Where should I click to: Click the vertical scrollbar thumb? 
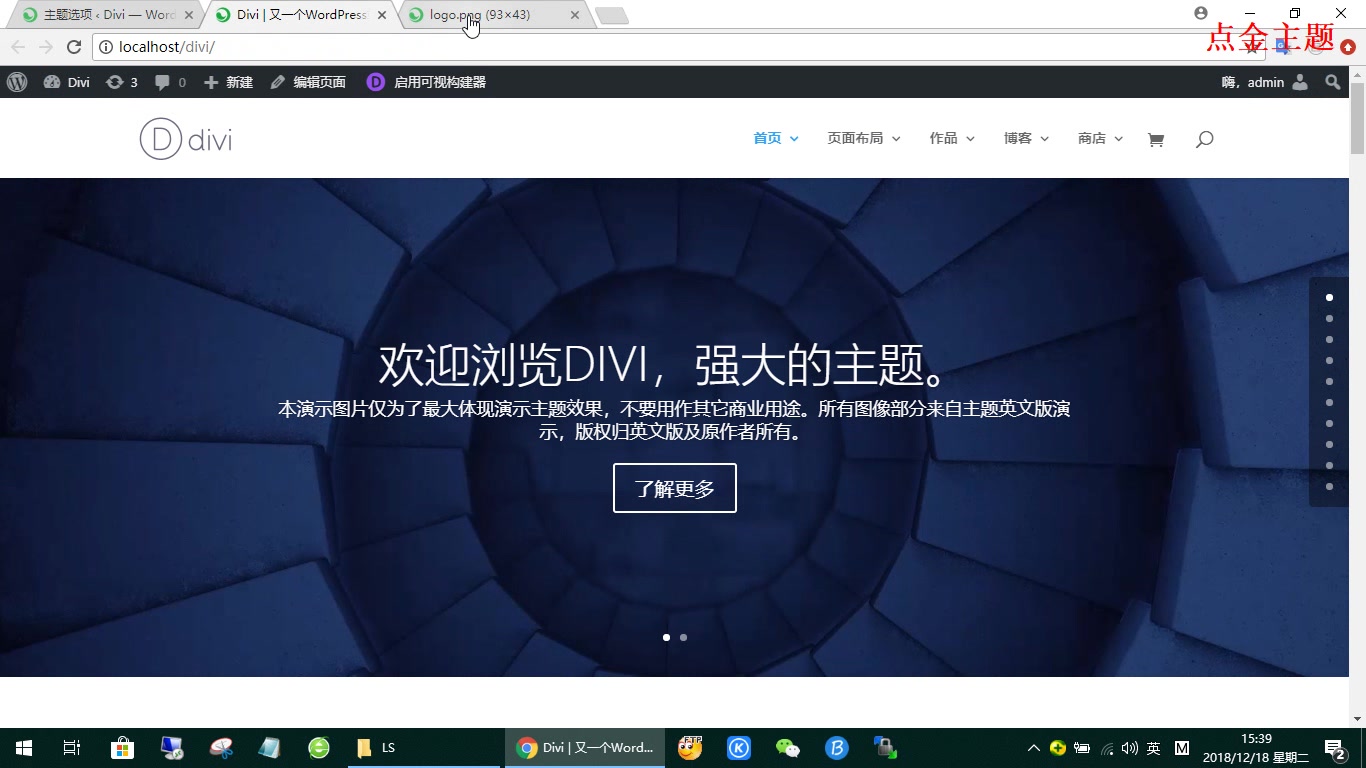[1357, 118]
